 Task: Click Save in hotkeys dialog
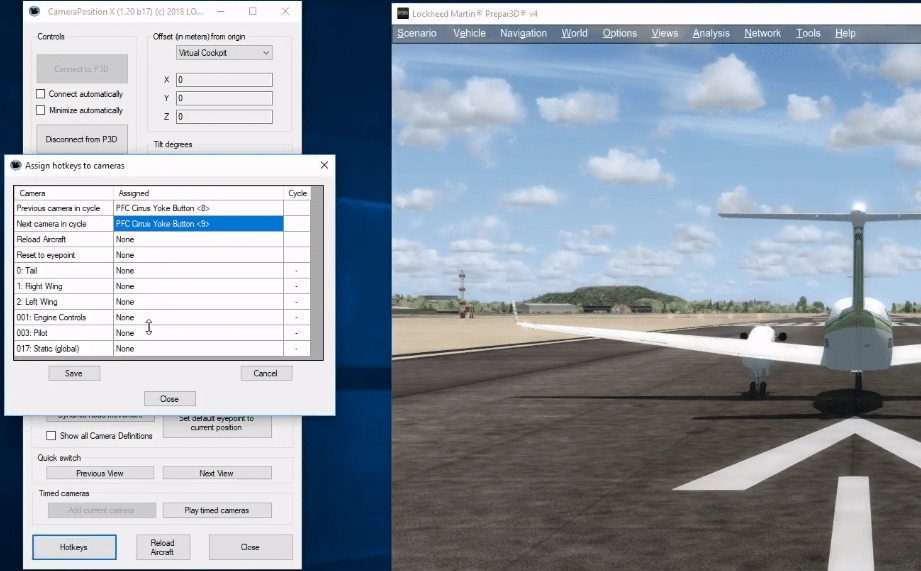pyautogui.click(x=74, y=373)
